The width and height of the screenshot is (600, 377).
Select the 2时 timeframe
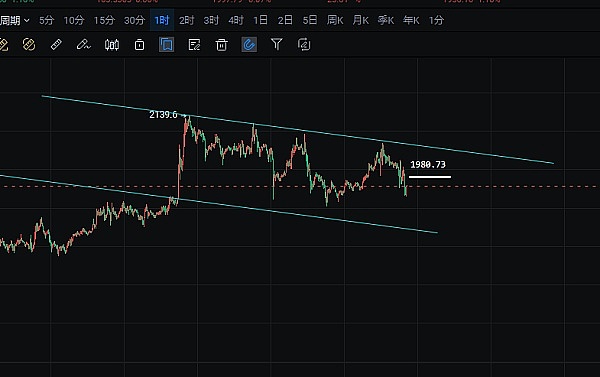187,20
